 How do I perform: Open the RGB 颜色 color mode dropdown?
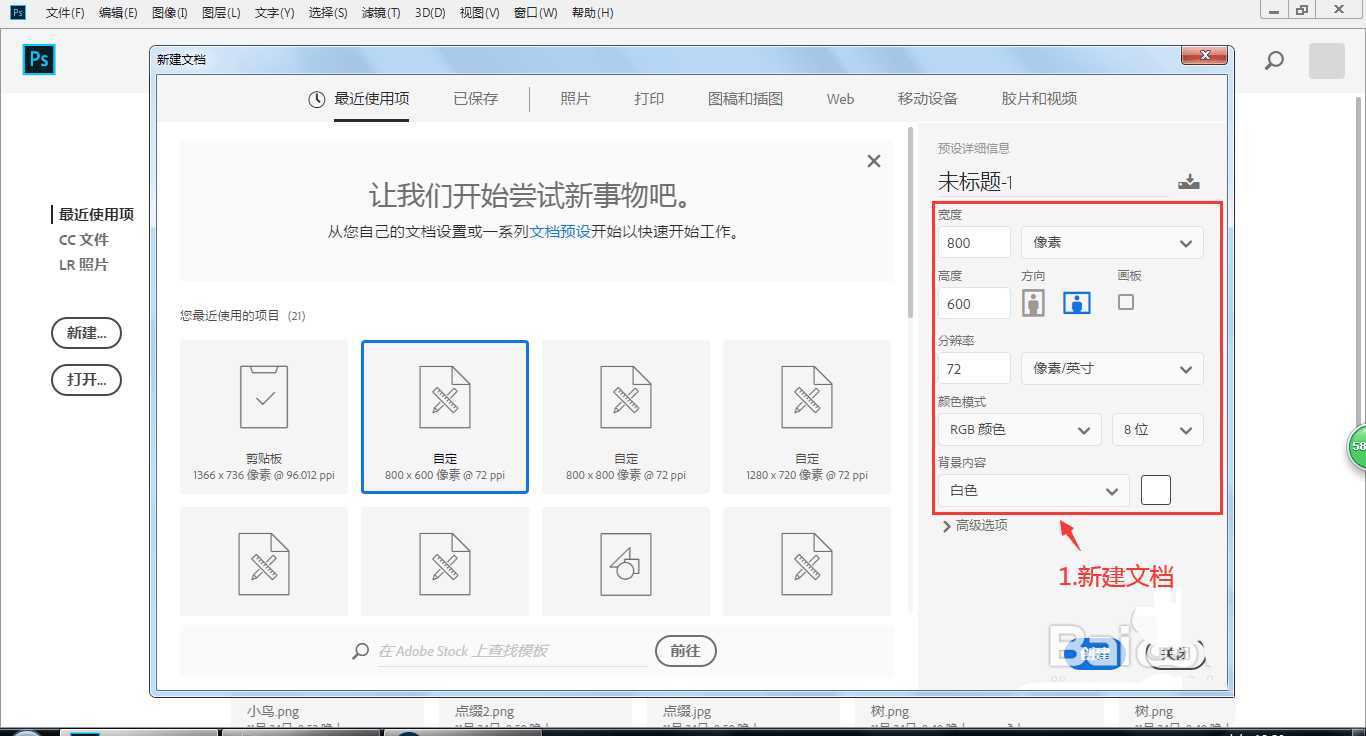[x=1019, y=429]
